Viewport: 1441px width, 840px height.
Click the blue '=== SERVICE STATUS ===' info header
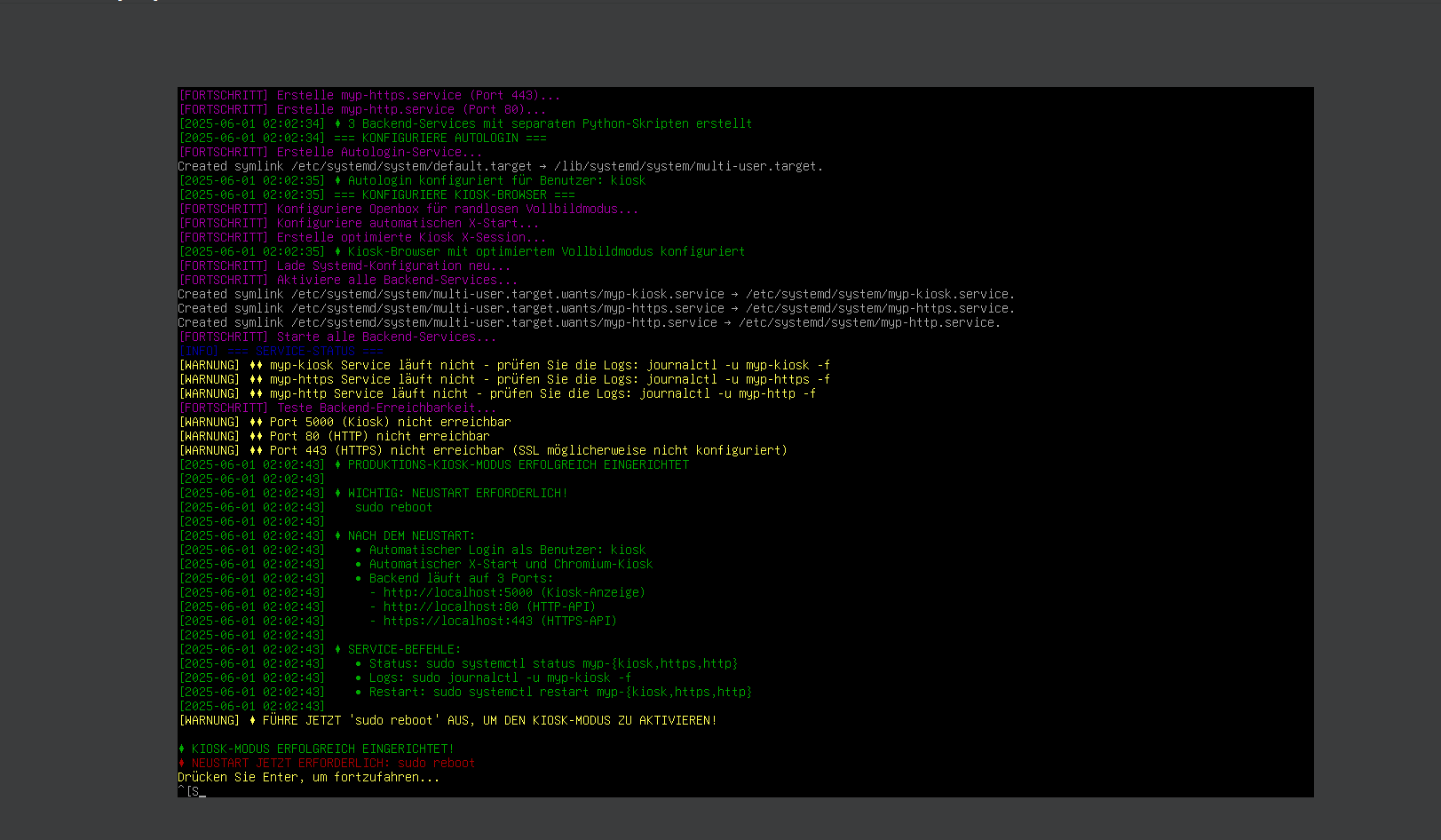(x=305, y=351)
